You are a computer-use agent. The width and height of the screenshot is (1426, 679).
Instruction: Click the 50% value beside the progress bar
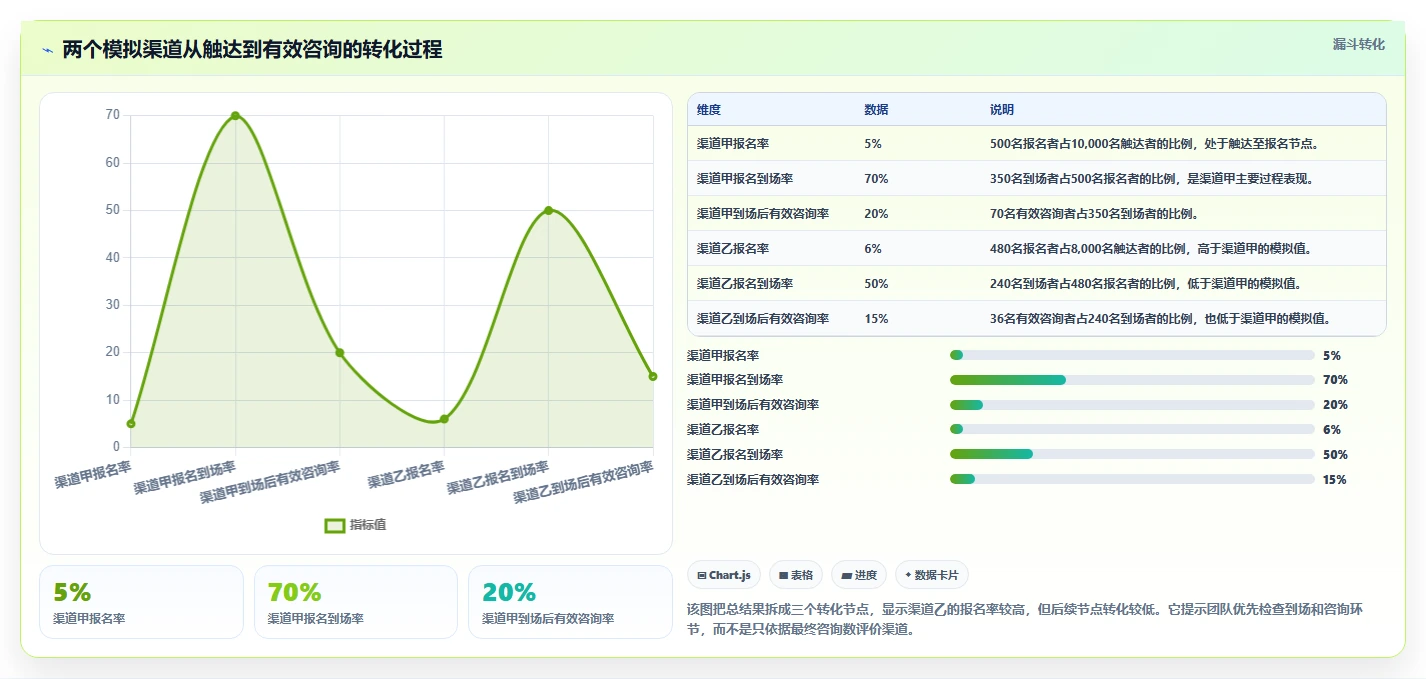click(x=1335, y=454)
